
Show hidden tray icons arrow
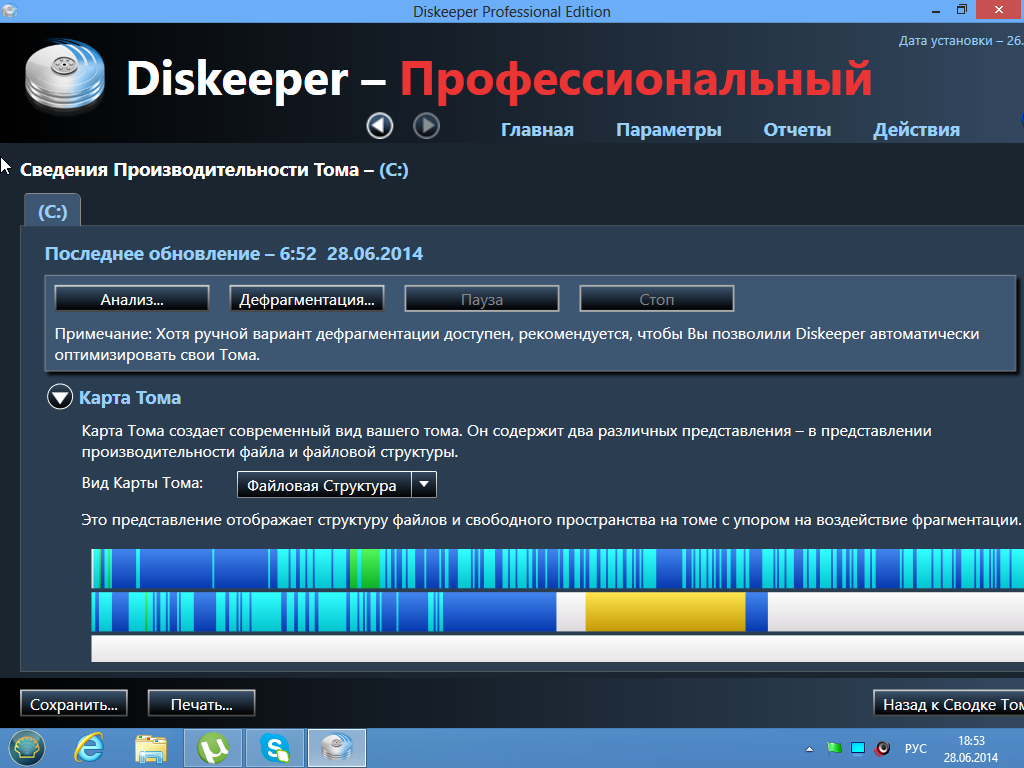(809, 749)
